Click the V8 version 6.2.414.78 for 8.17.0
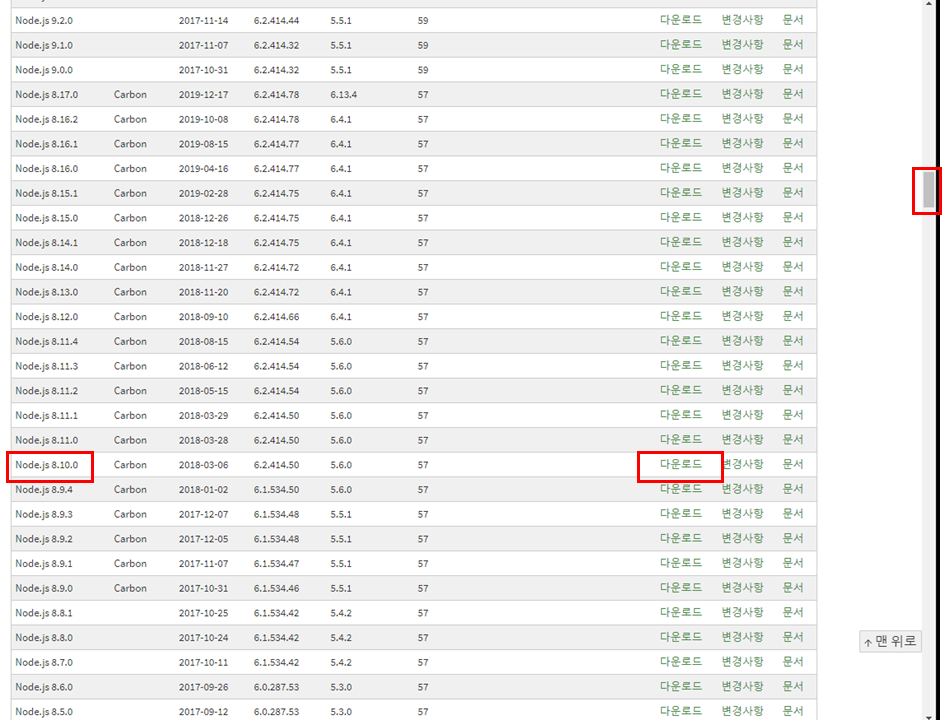 click(x=276, y=95)
